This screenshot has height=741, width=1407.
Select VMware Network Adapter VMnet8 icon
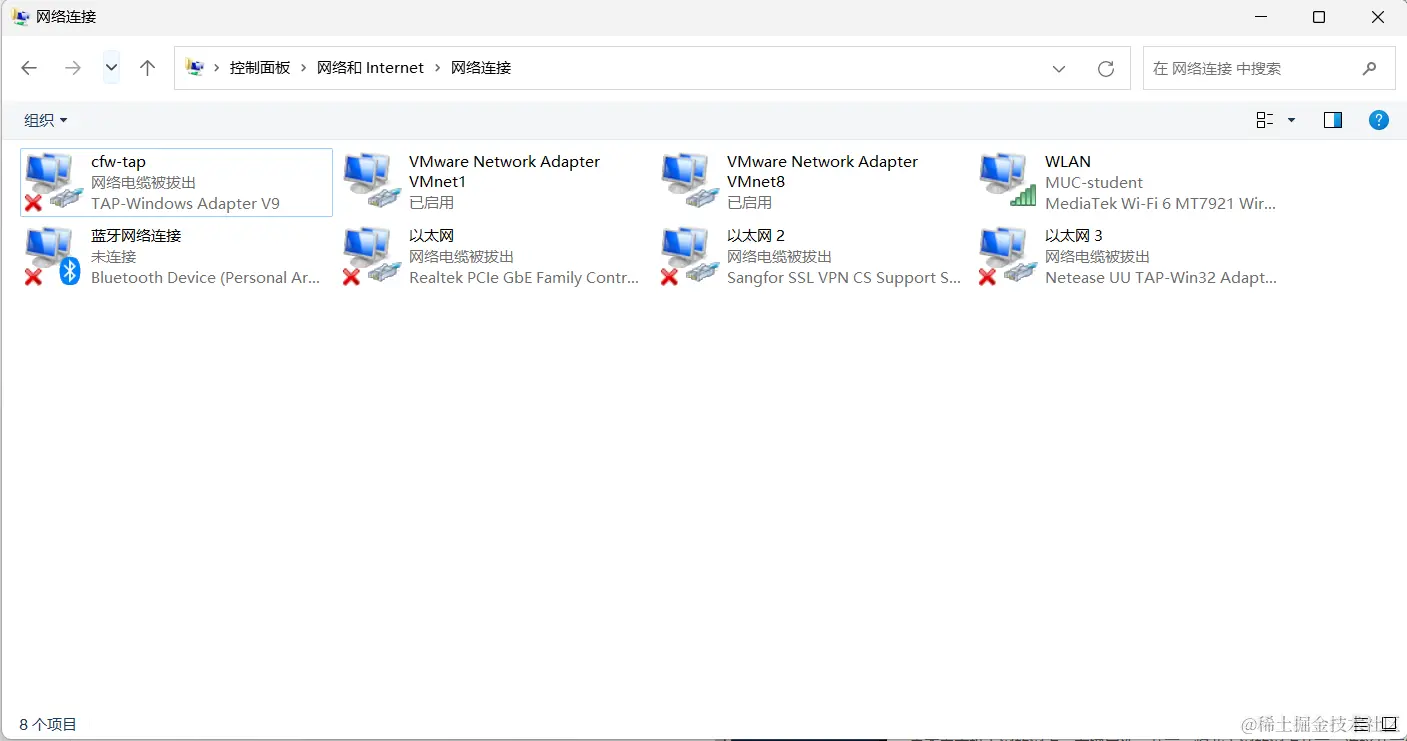690,181
